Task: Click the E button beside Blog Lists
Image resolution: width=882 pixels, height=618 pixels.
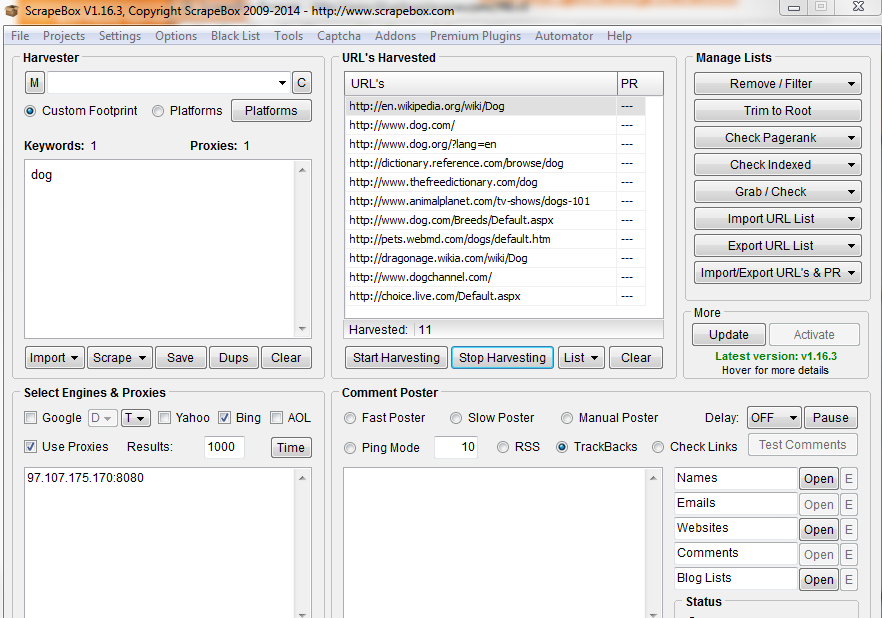Action: (848, 579)
